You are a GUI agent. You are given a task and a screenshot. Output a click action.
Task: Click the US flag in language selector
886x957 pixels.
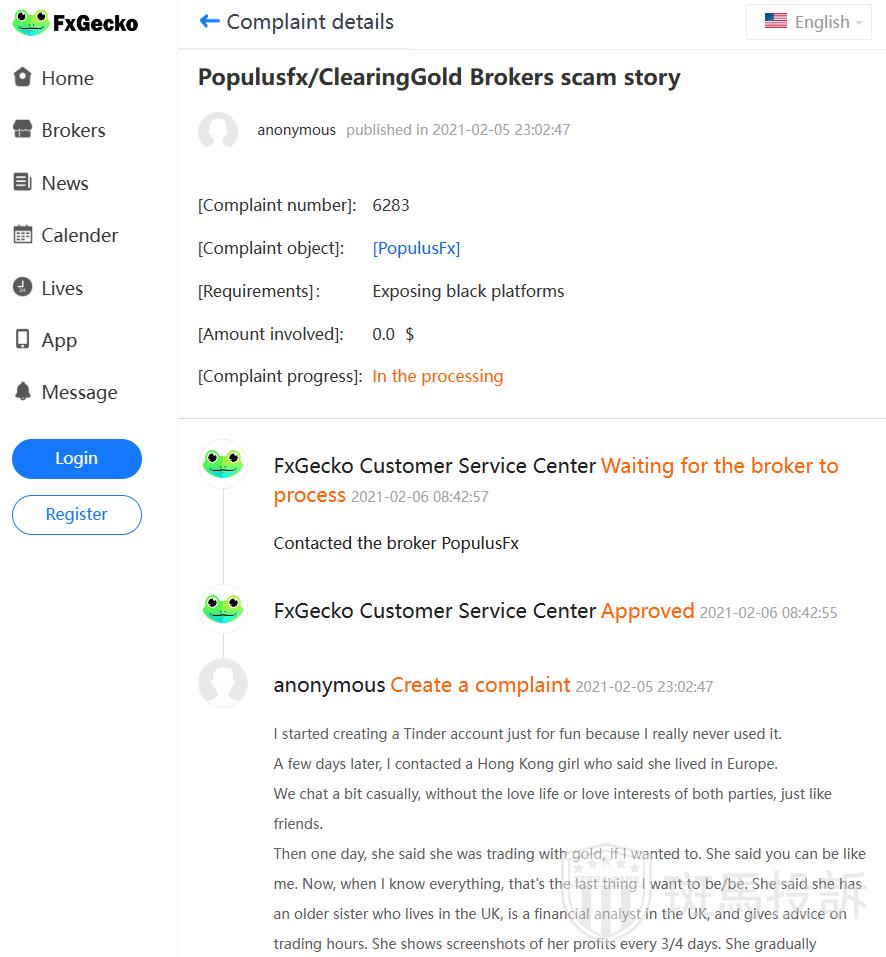(x=775, y=21)
